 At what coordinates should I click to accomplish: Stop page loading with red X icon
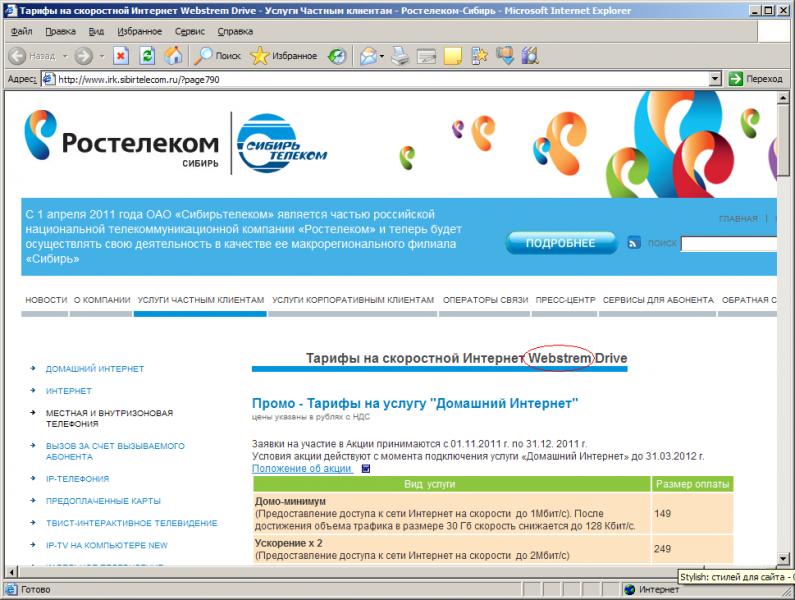pyautogui.click(x=121, y=56)
